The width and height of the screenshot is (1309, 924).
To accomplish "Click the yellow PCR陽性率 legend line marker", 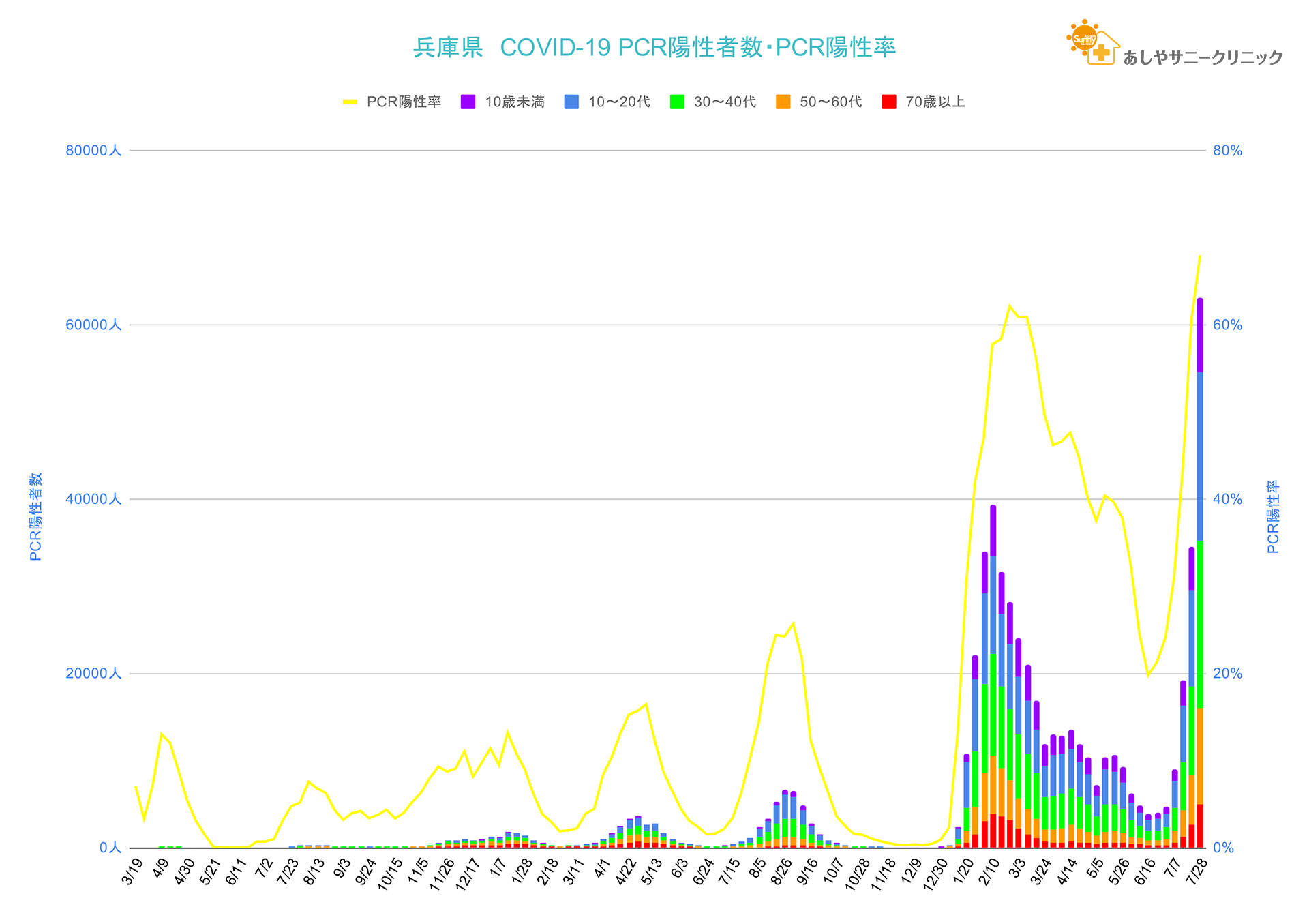I will point(350,102).
